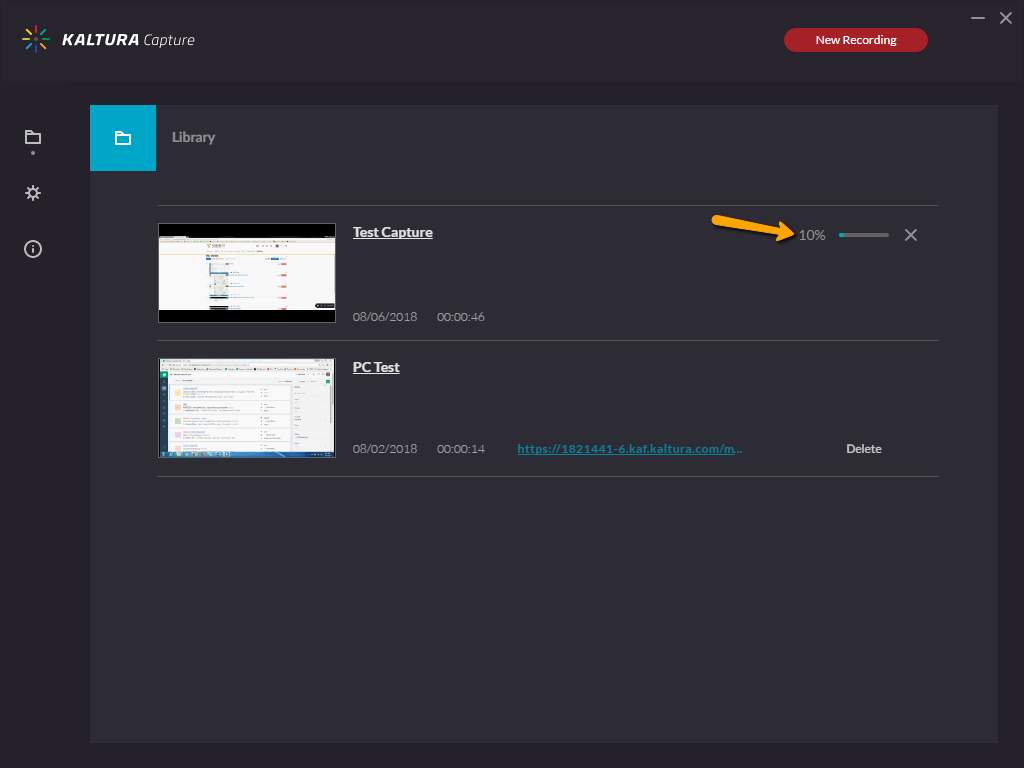Start a New Recording
Image resolution: width=1024 pixels, height=768 pixels.
pyautogui.click(x=855, y=39)
